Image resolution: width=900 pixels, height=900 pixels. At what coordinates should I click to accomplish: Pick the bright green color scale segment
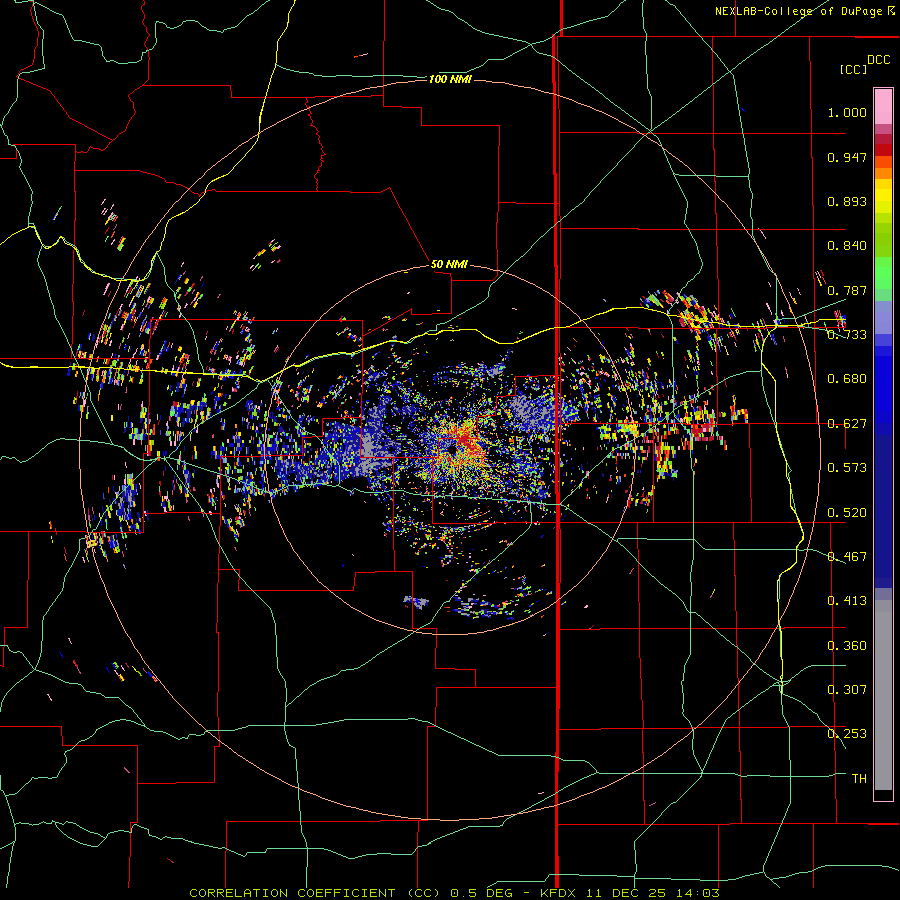[x=883, y=273]
